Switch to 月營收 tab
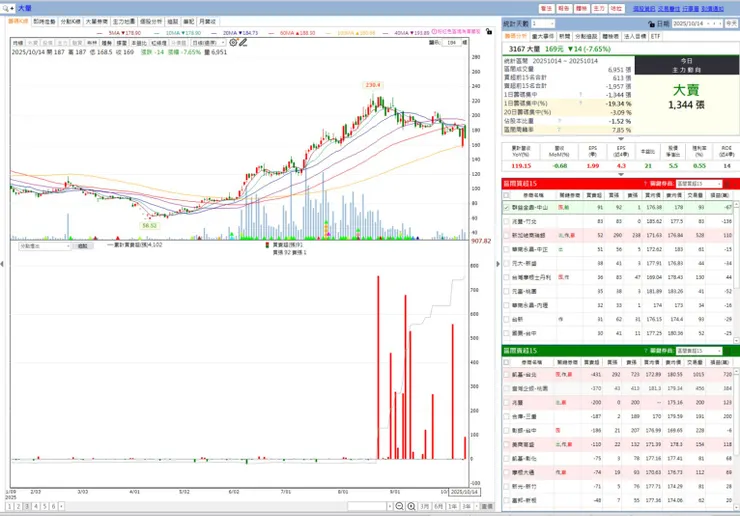Screen dimensions: 740x516 click(x=207, y=22)
